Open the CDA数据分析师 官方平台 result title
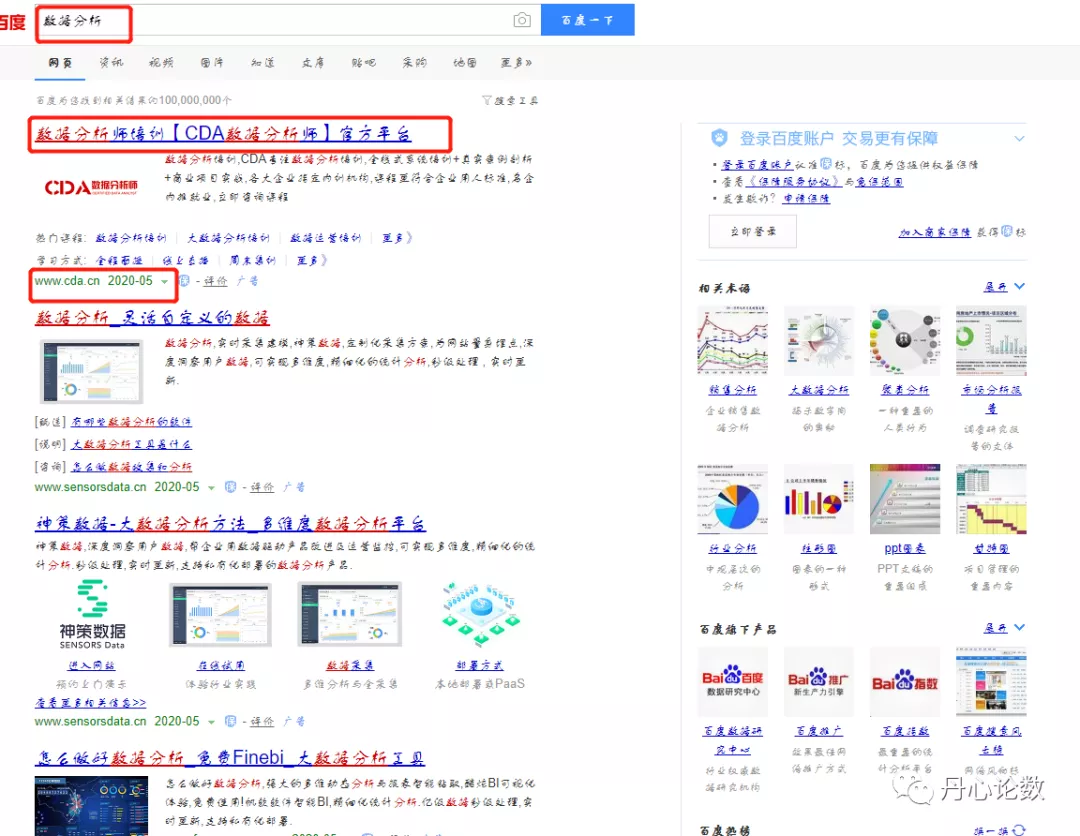Image resolution: width=1080 pixels, height=836 pixels. click(224, 133)
